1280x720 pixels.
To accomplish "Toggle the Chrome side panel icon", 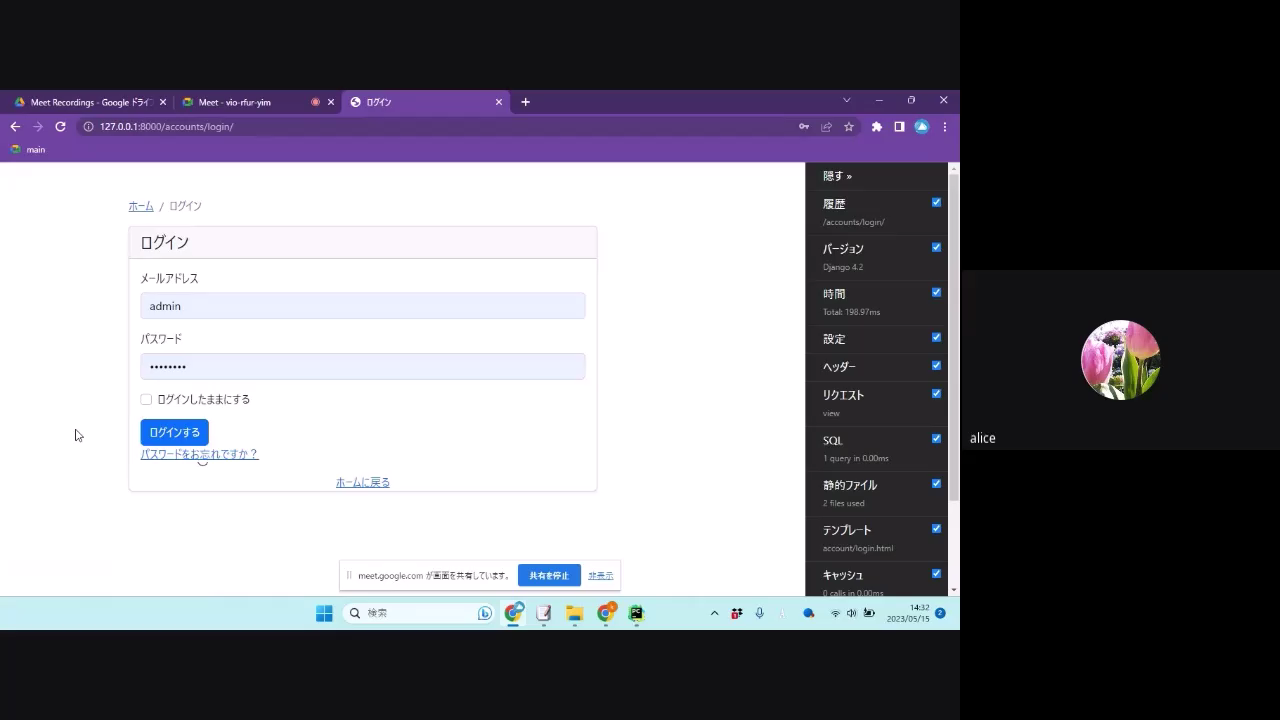I will pyautogui.click(x=899, y=127).
